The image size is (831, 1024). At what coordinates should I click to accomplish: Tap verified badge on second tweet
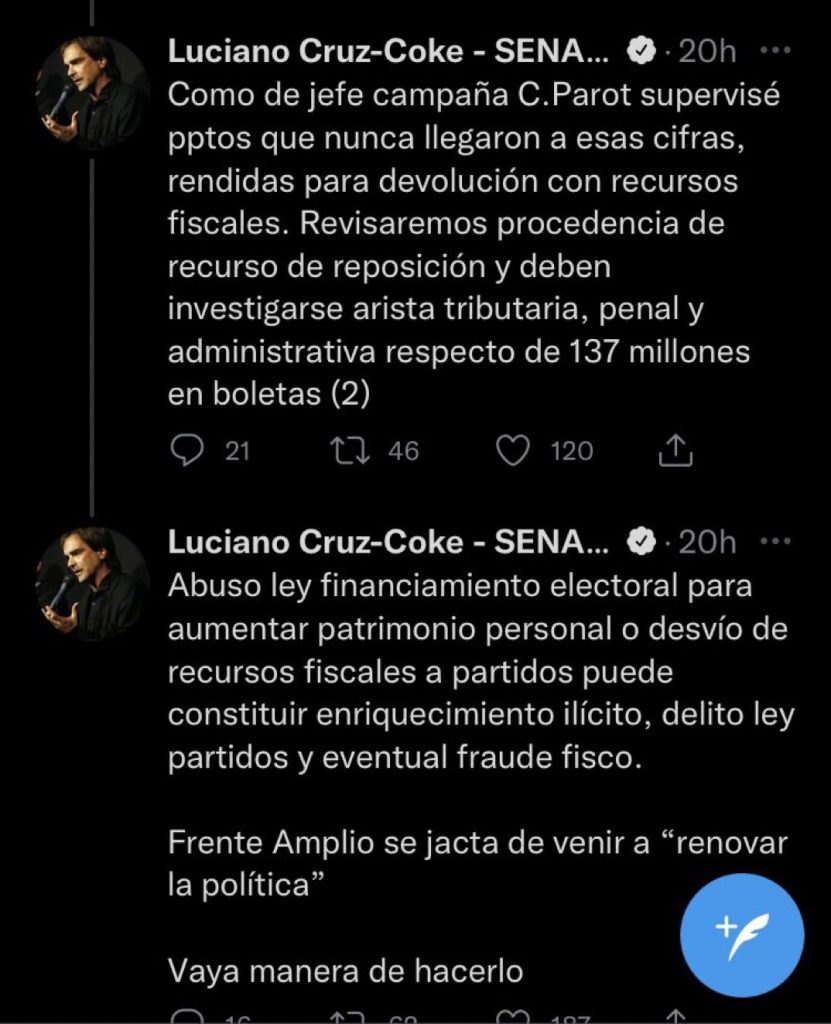(x=640, y=542)
